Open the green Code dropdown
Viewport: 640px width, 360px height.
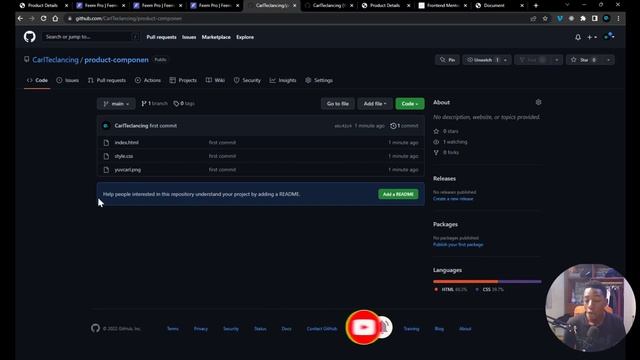pyautogui.click(x=410, y=104)
